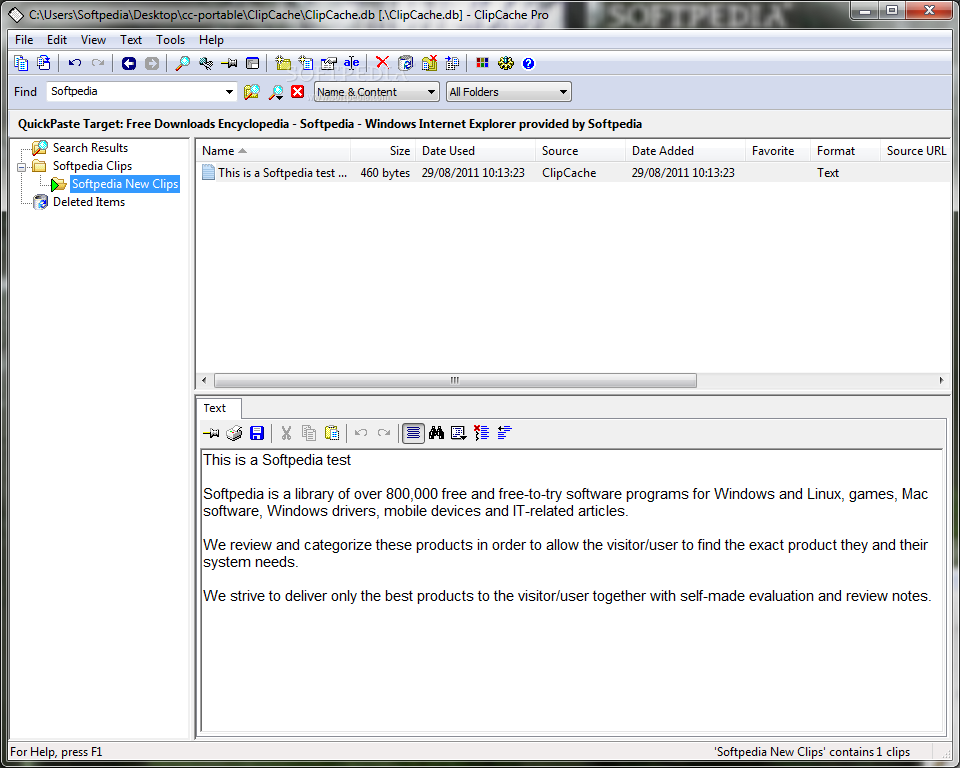Select the Softpedia Clips folder
The height and width of the screenshot is (768, 960).
coord(92,166)
